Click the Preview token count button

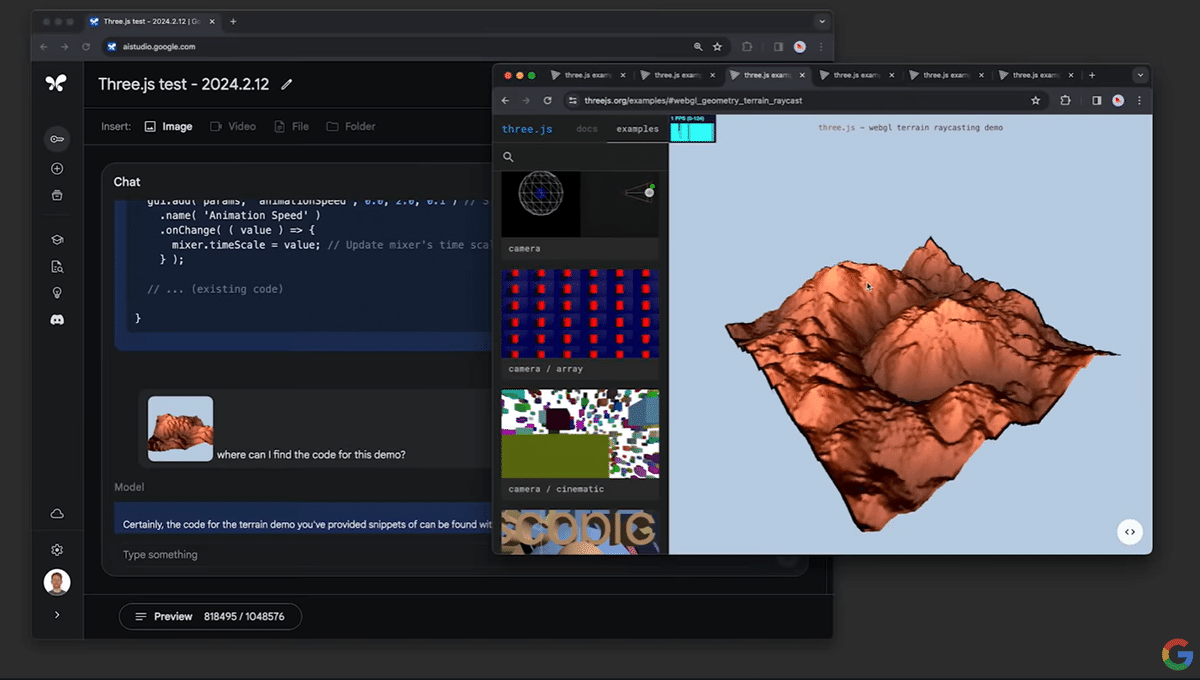210,617
